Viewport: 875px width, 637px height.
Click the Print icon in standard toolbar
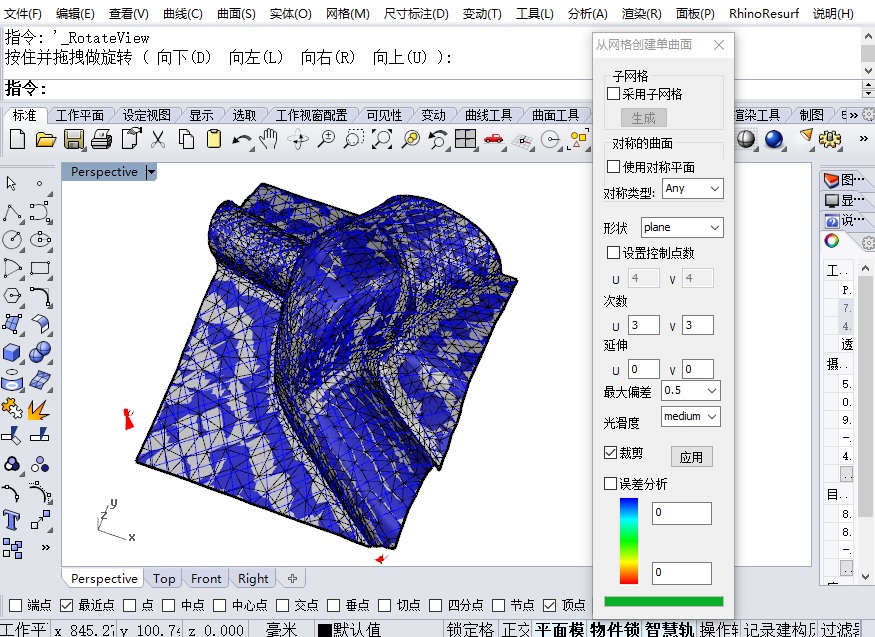pyautogui.click(x=101, y=139)
